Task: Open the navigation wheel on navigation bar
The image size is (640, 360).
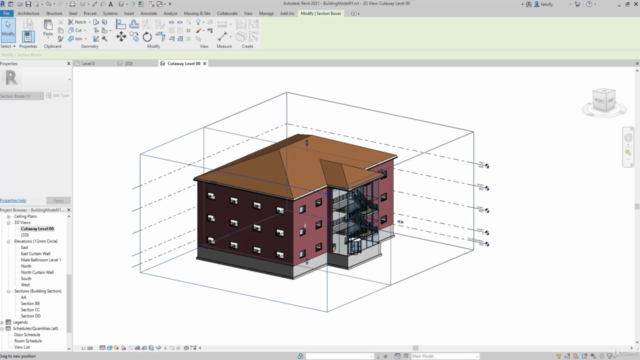Action: [x=628, y=138]
